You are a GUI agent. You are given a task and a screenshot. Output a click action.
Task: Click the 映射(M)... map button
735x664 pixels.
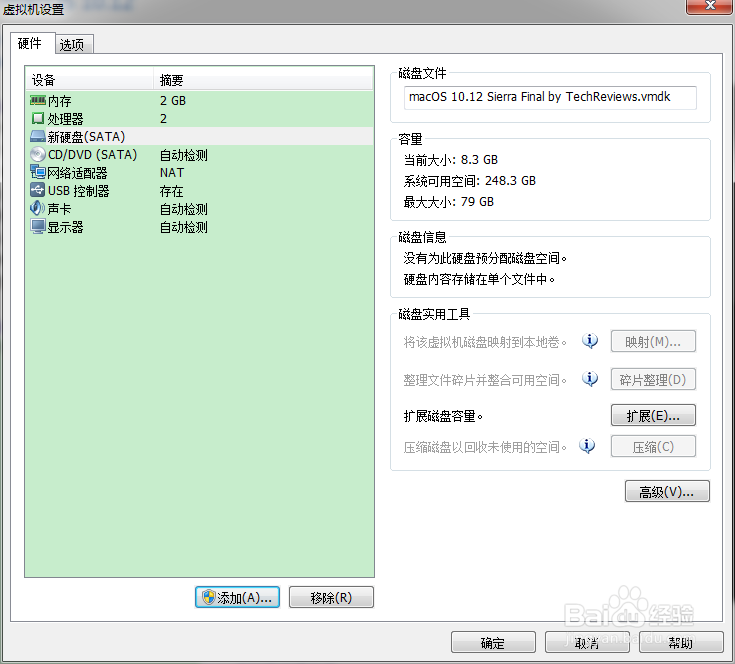(653, 341)
